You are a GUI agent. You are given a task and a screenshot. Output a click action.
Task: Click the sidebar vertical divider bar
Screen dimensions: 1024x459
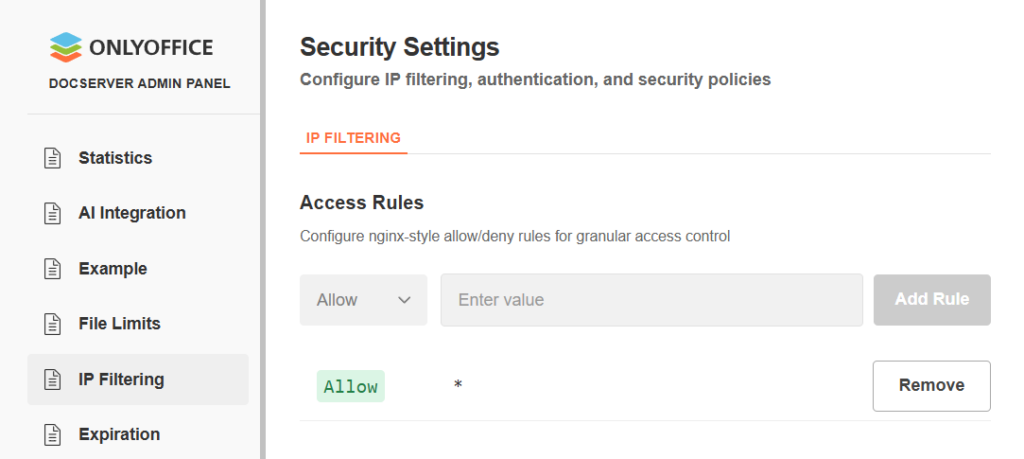coord(263,230)
